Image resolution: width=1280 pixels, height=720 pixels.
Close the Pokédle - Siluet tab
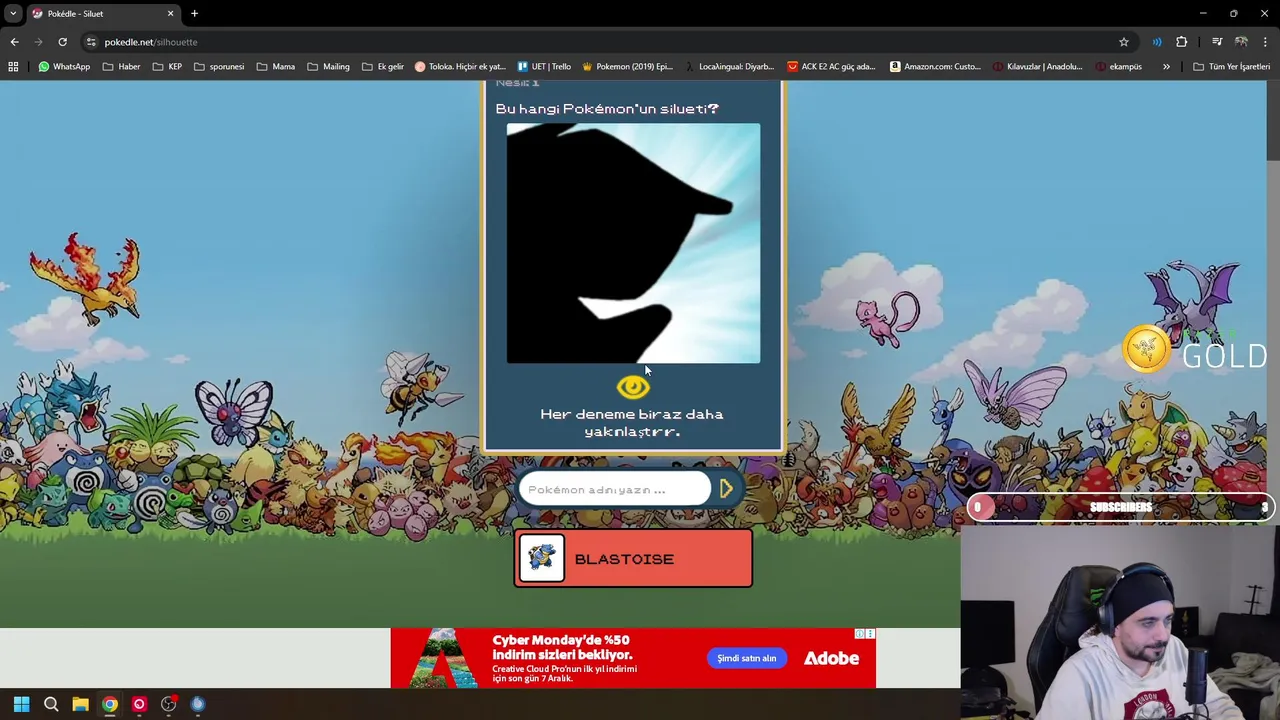tap(170, 14)
